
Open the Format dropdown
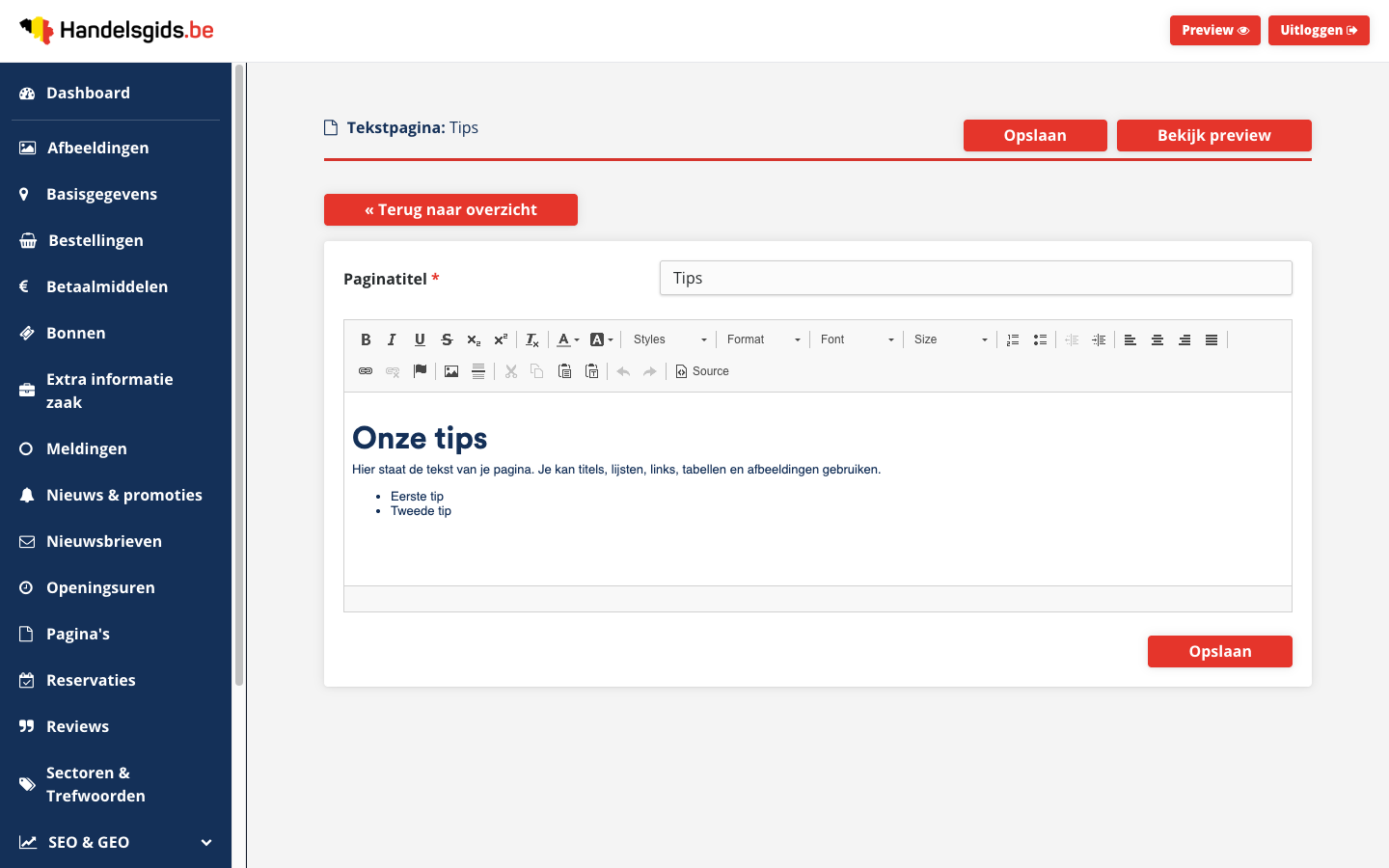(763, 339)
